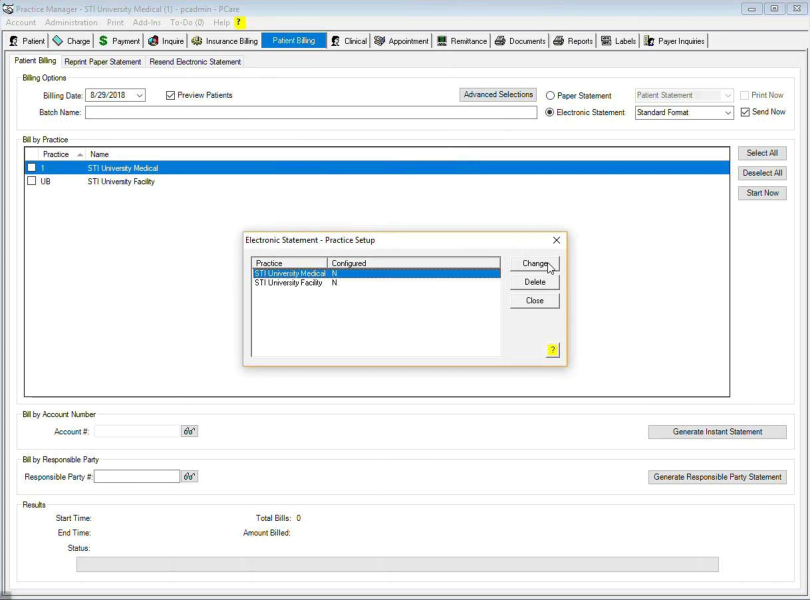810x600 pixels.
Task: Open the Administration menu
Action: point(71,22)
